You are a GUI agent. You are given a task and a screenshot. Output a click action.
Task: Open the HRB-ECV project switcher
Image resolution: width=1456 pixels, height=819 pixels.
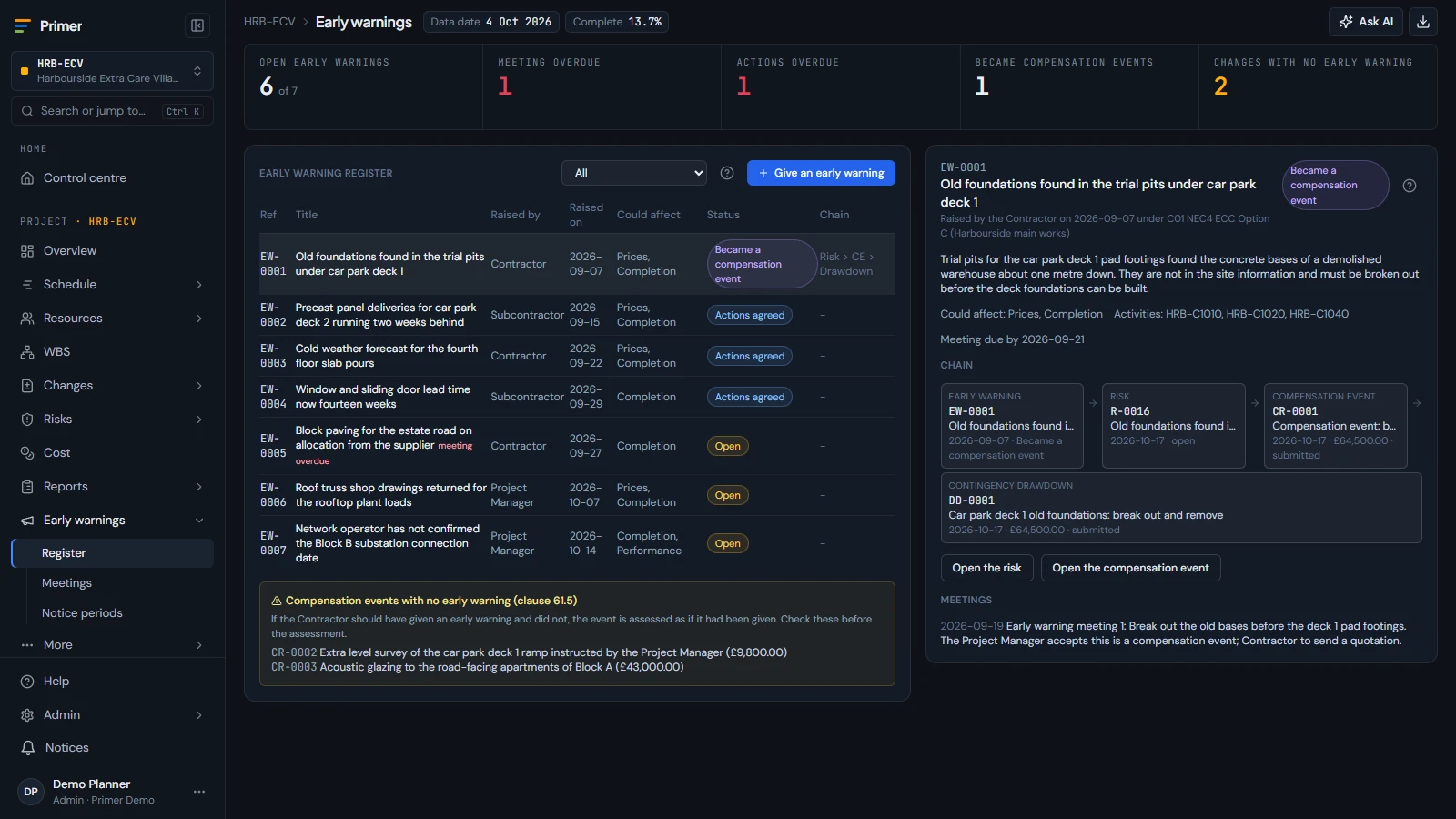[112, 71]
